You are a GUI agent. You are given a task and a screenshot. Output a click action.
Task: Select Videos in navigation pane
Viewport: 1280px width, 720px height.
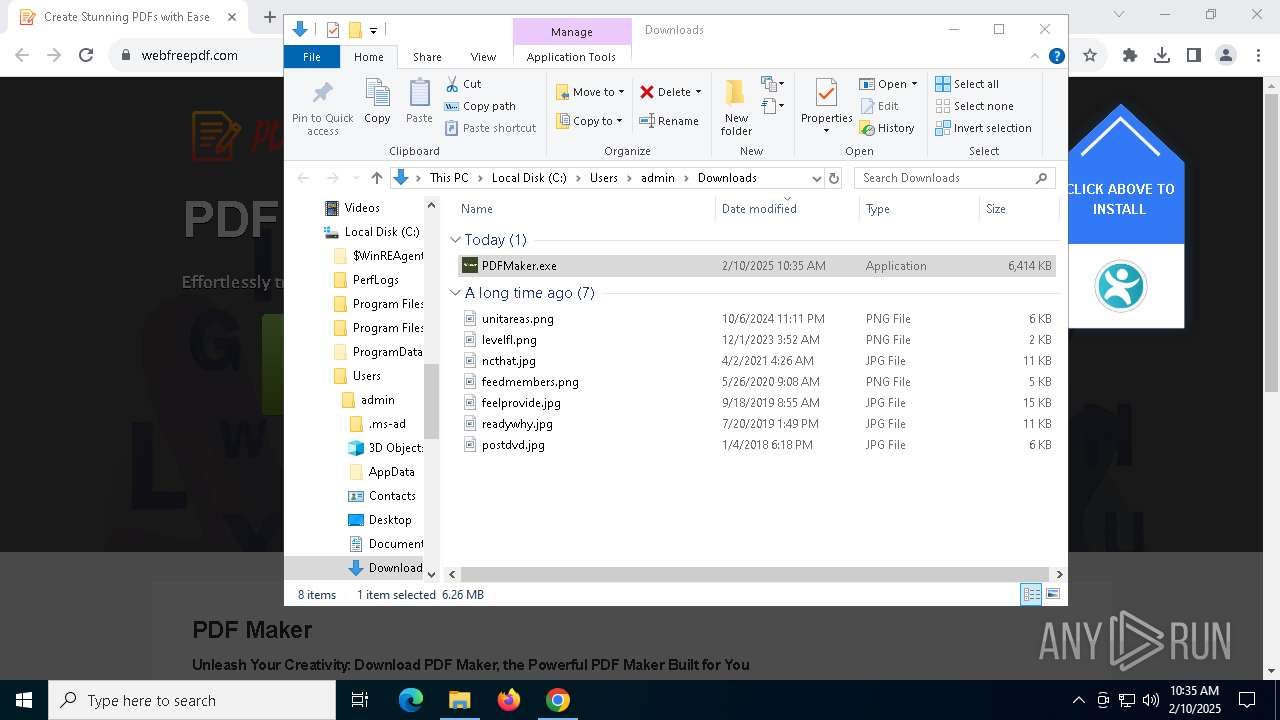point(361,208)
